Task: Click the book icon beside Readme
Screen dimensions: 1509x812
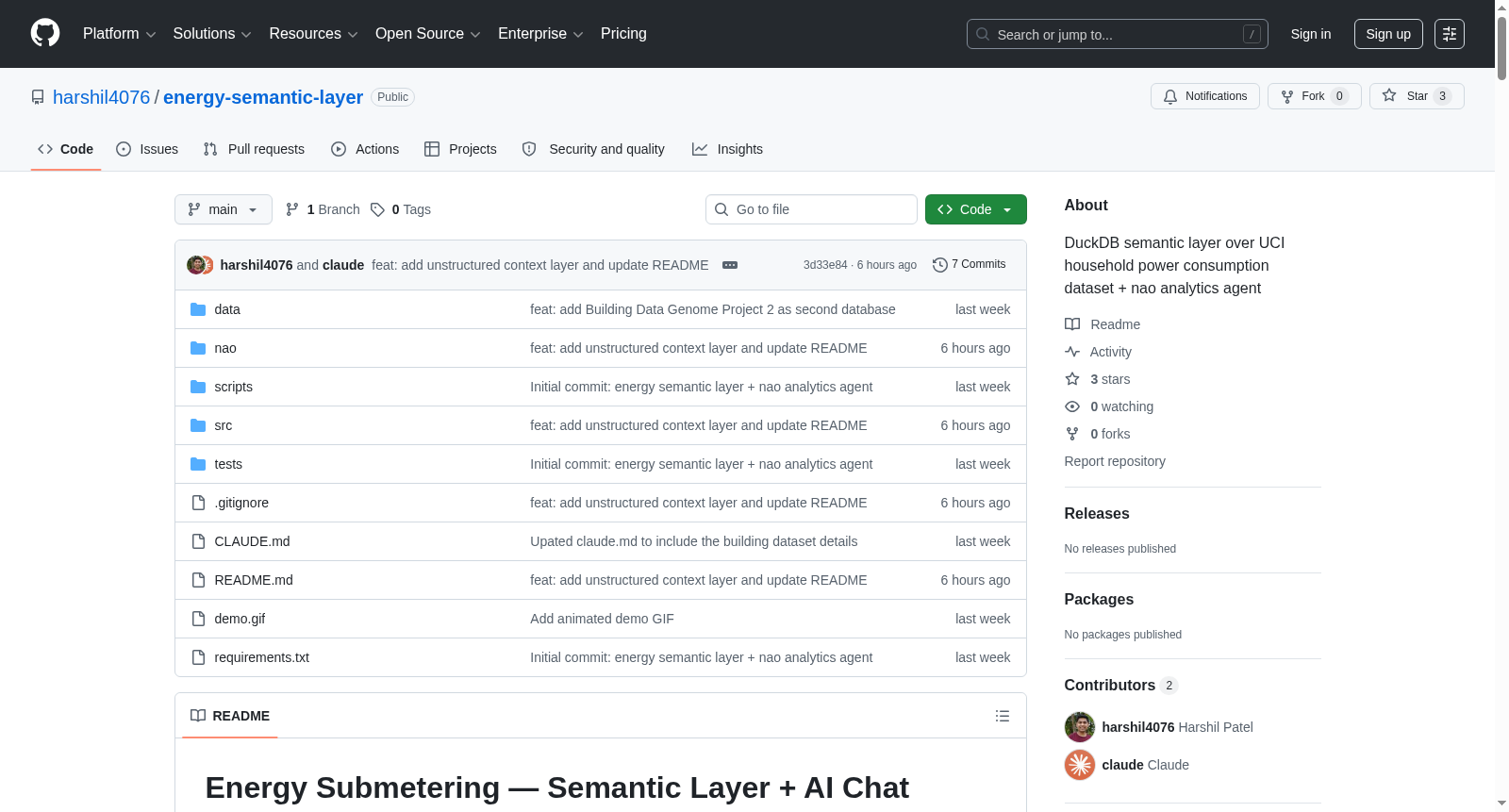Action: pos(1072,324)
